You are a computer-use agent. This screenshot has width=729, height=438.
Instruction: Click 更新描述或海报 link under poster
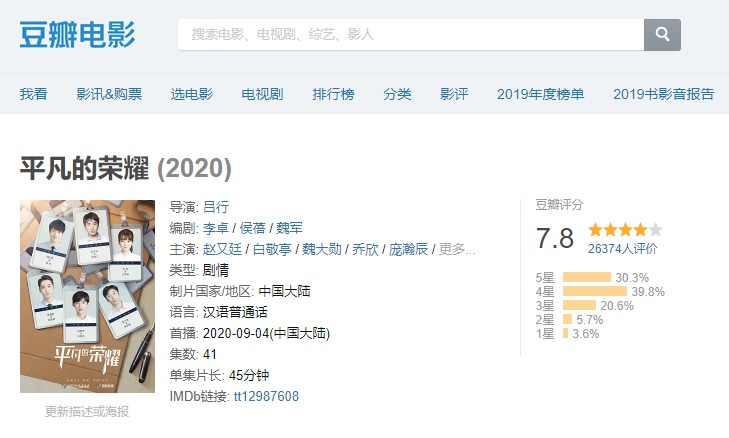tap(87, 411)
